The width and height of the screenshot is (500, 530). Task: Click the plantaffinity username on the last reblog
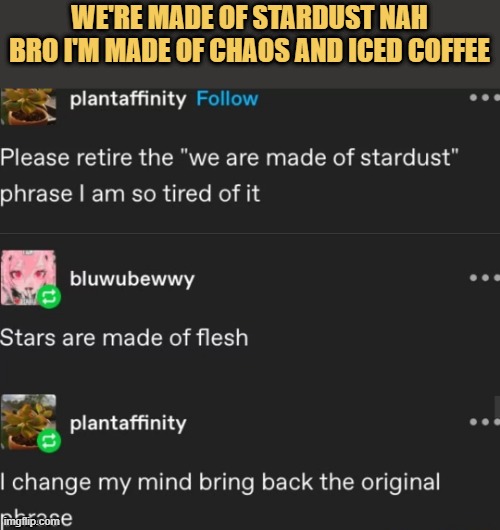128,423
